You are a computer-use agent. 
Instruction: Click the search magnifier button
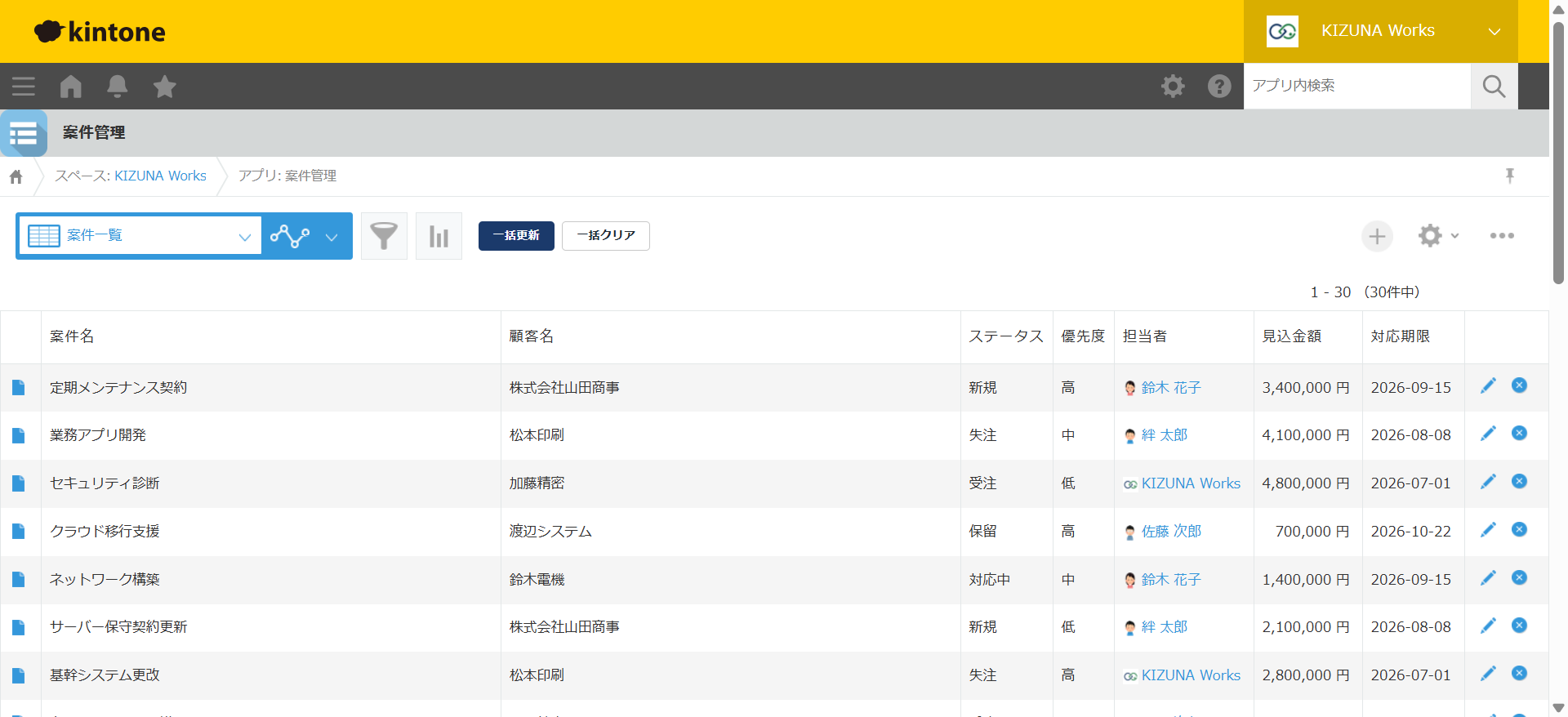1494,86
